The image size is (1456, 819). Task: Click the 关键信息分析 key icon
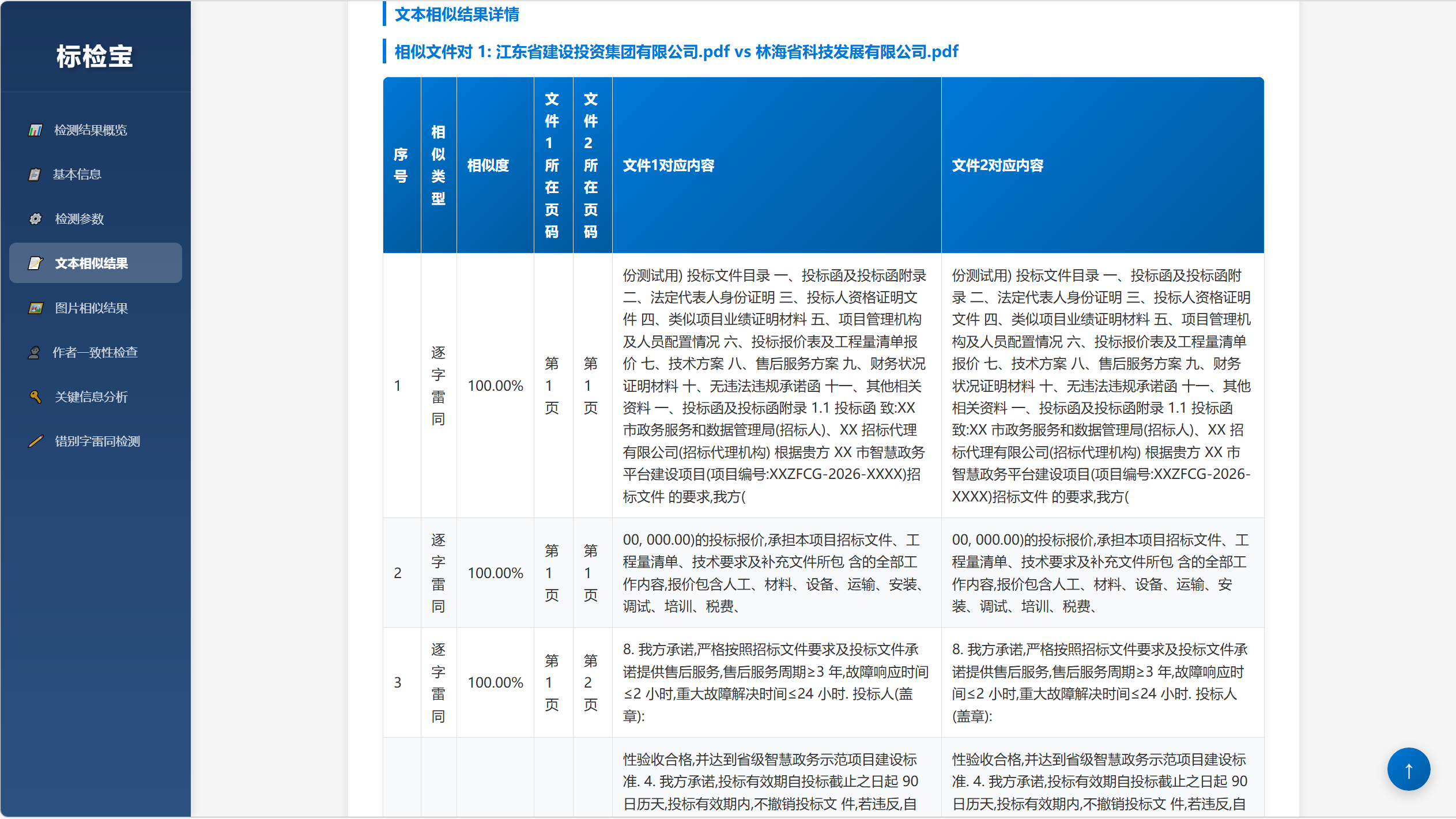pos(35,397)
